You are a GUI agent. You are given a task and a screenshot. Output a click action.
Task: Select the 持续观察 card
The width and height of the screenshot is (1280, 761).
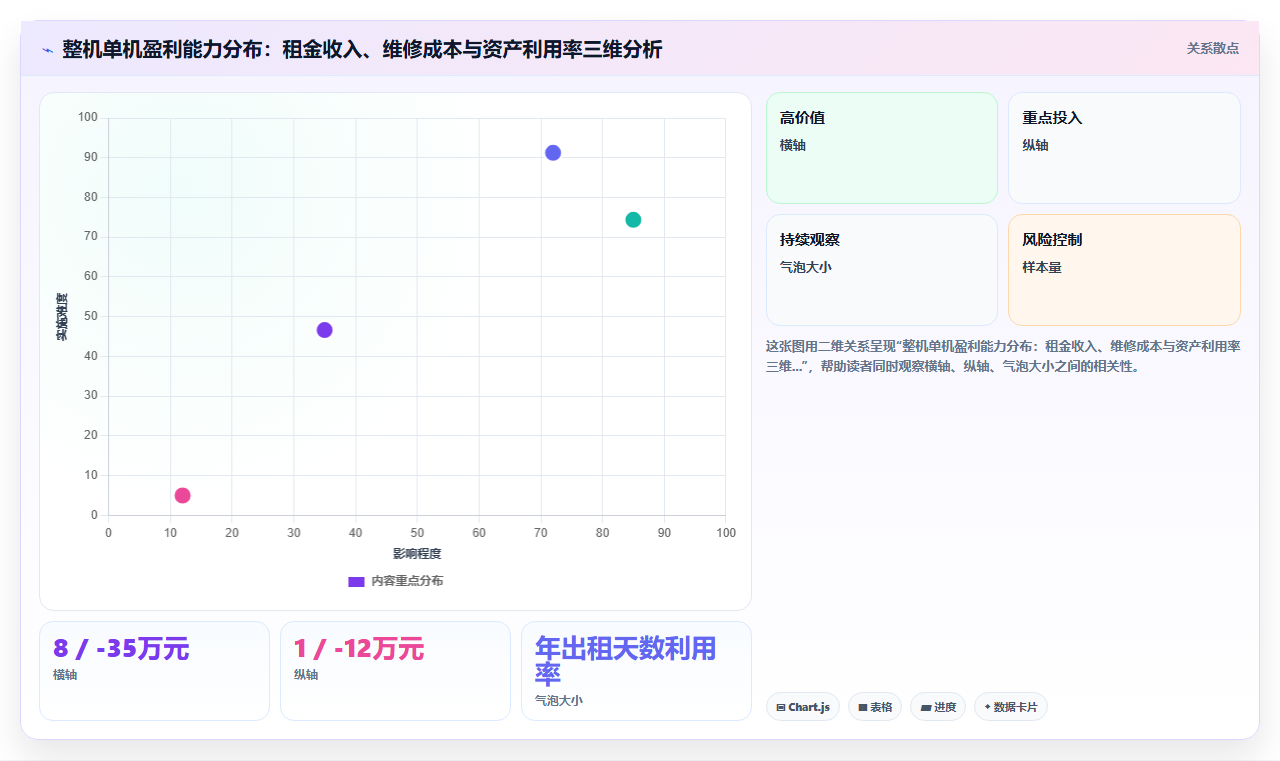[882, 270]
